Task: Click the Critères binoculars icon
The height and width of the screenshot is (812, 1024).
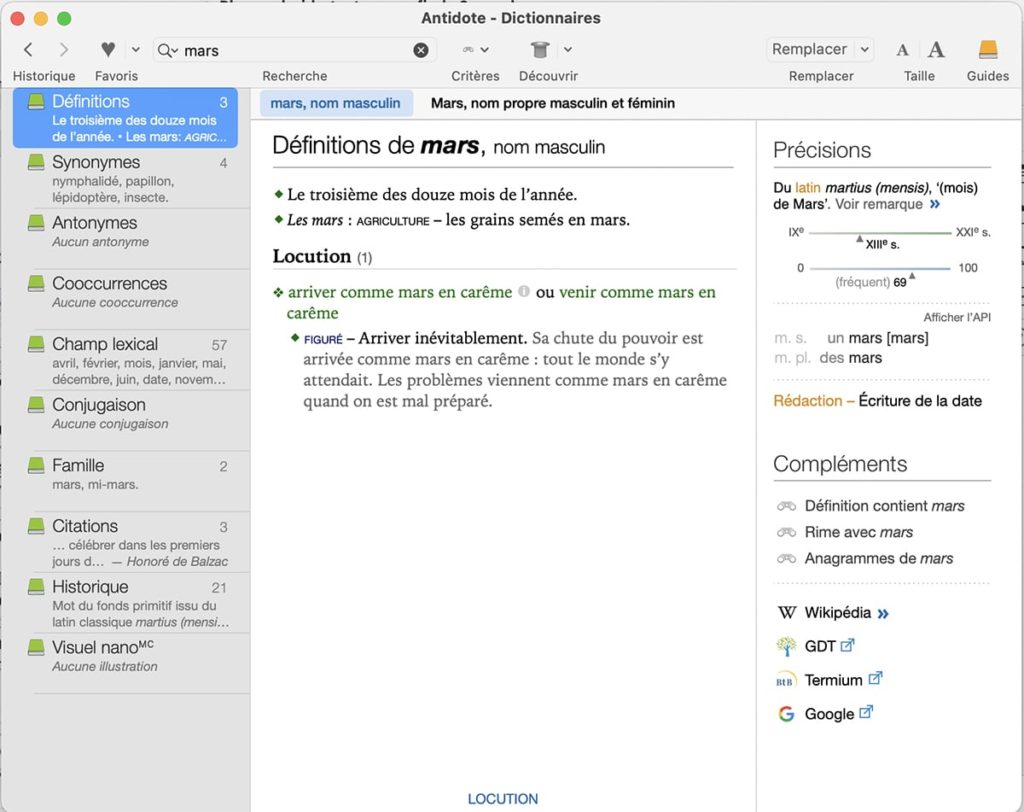Action: [468, 50]
